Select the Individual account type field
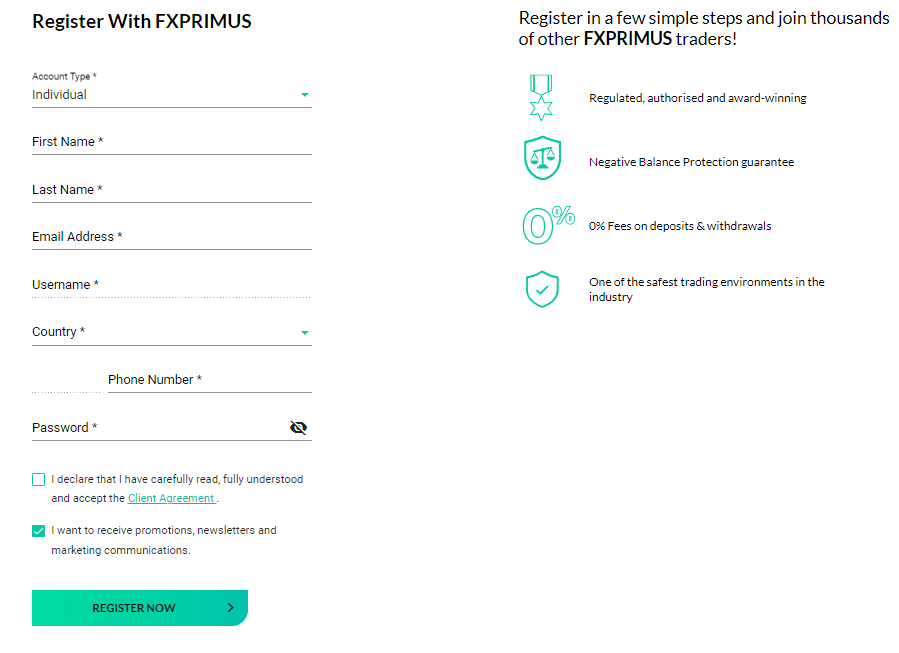The width and height of the screenshot is (899, 653). 171,95
